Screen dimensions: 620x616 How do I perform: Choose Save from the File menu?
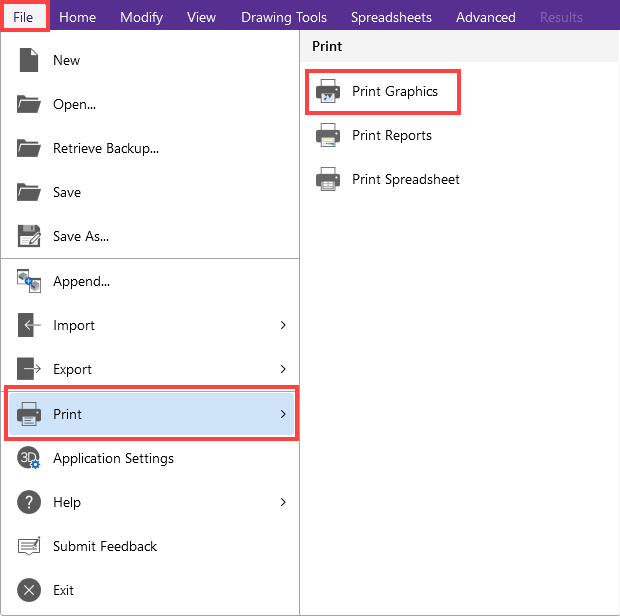(67, 192)
